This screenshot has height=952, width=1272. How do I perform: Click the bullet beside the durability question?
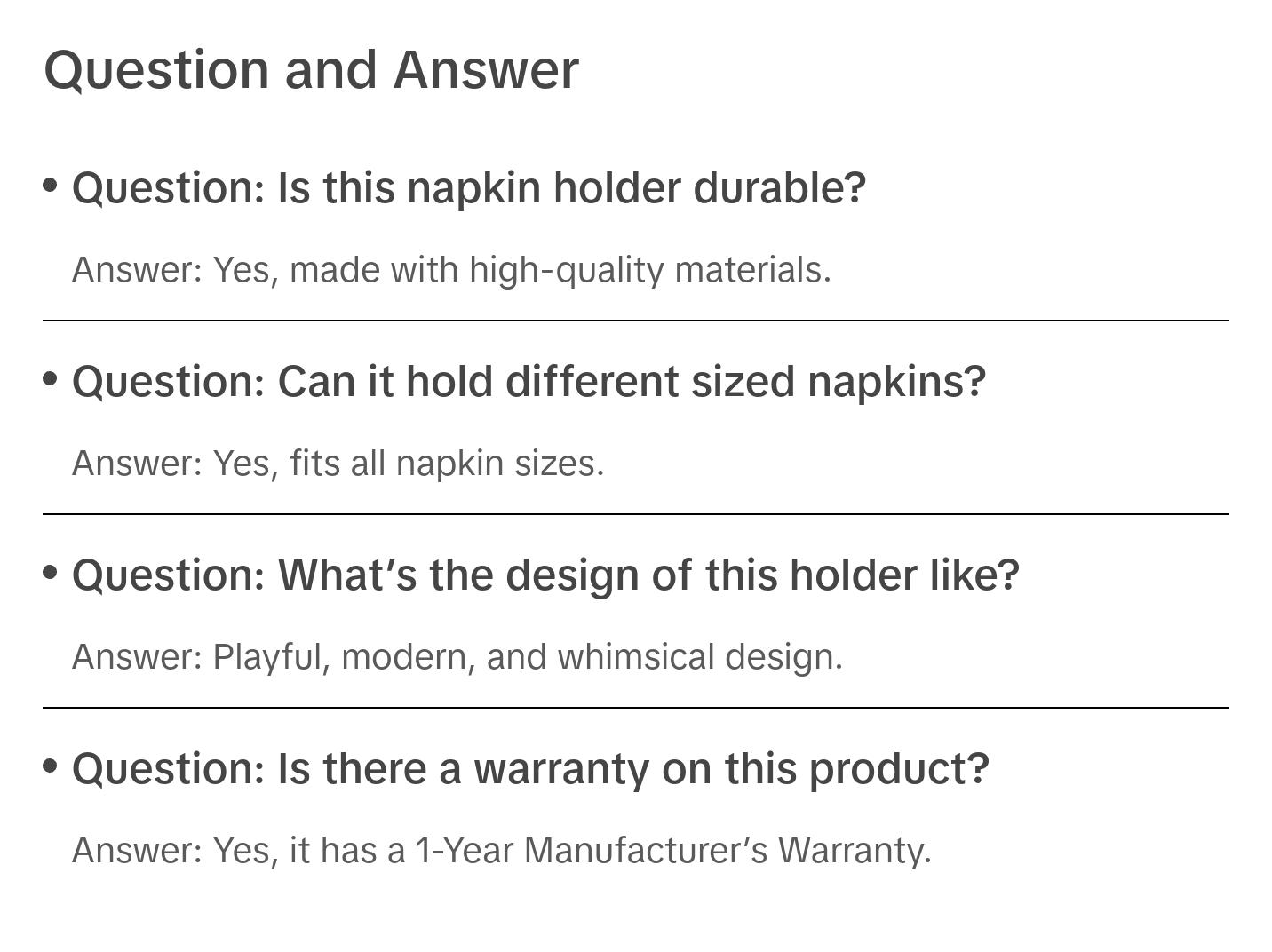point(51,186)
